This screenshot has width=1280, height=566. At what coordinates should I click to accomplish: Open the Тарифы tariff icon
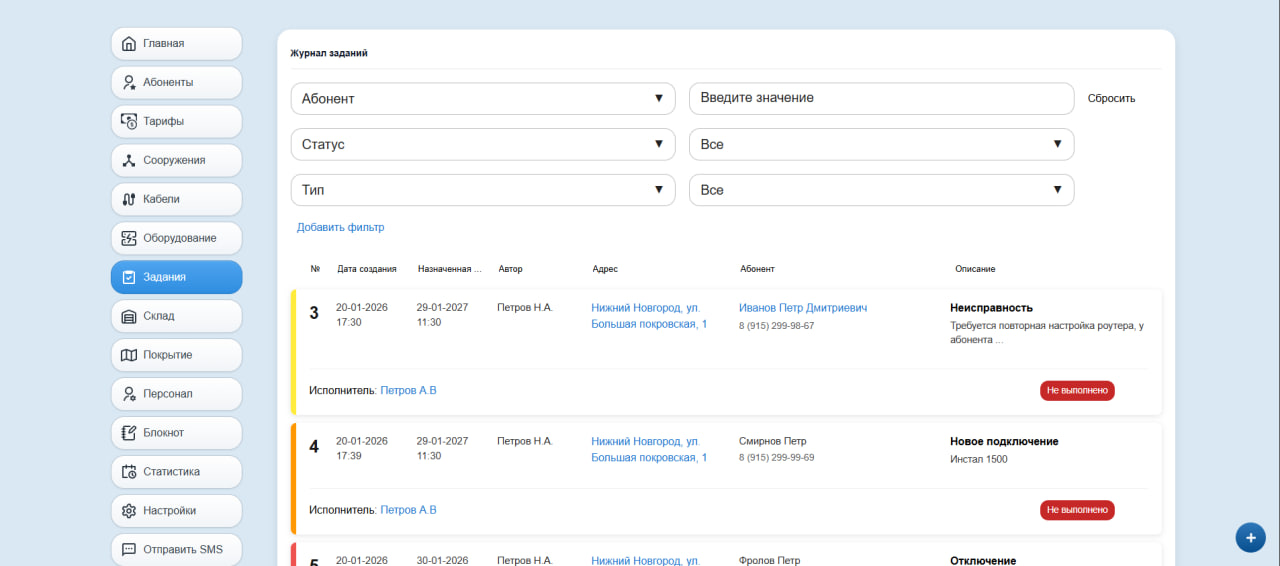coord(128,122)
